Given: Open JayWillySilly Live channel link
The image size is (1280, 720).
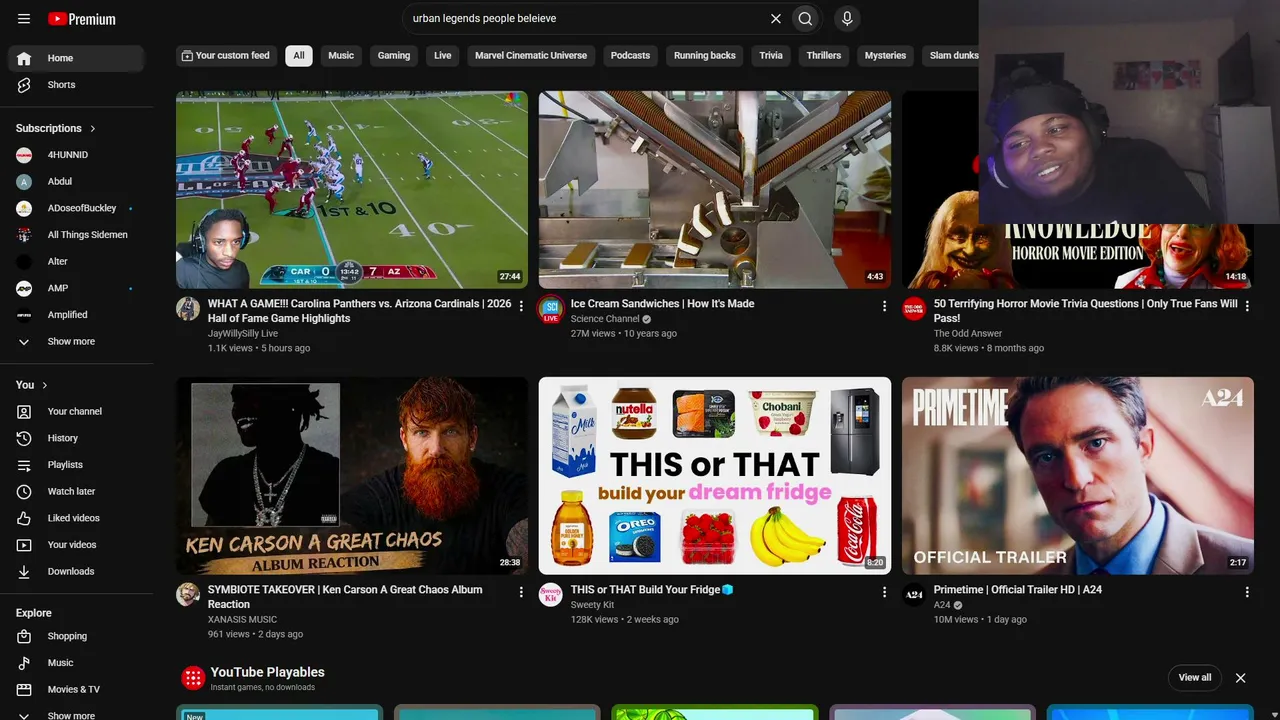Looking at the screenshot, I should [243, 333].
